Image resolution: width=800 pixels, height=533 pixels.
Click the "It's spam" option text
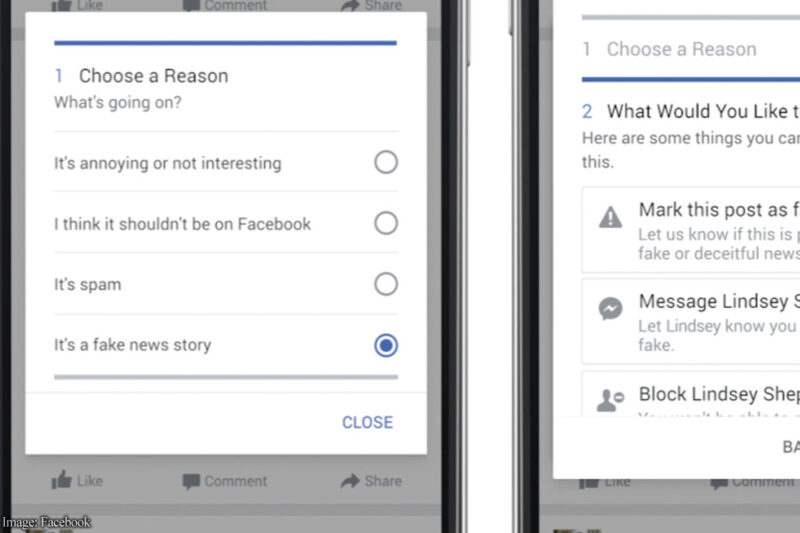pos(87,285)
